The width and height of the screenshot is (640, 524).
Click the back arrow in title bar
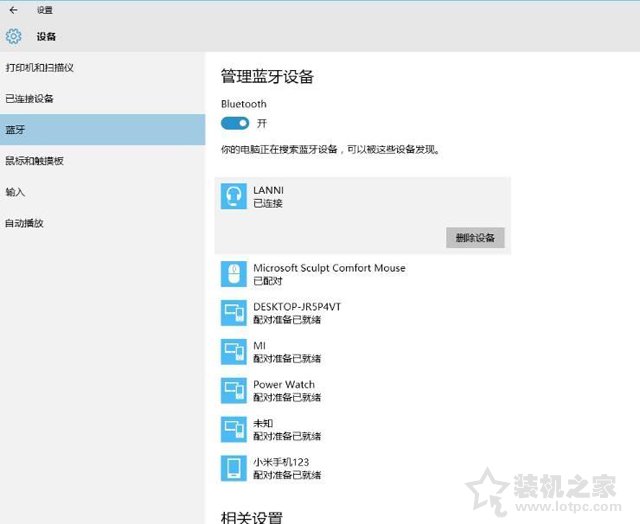coord(13,10)
